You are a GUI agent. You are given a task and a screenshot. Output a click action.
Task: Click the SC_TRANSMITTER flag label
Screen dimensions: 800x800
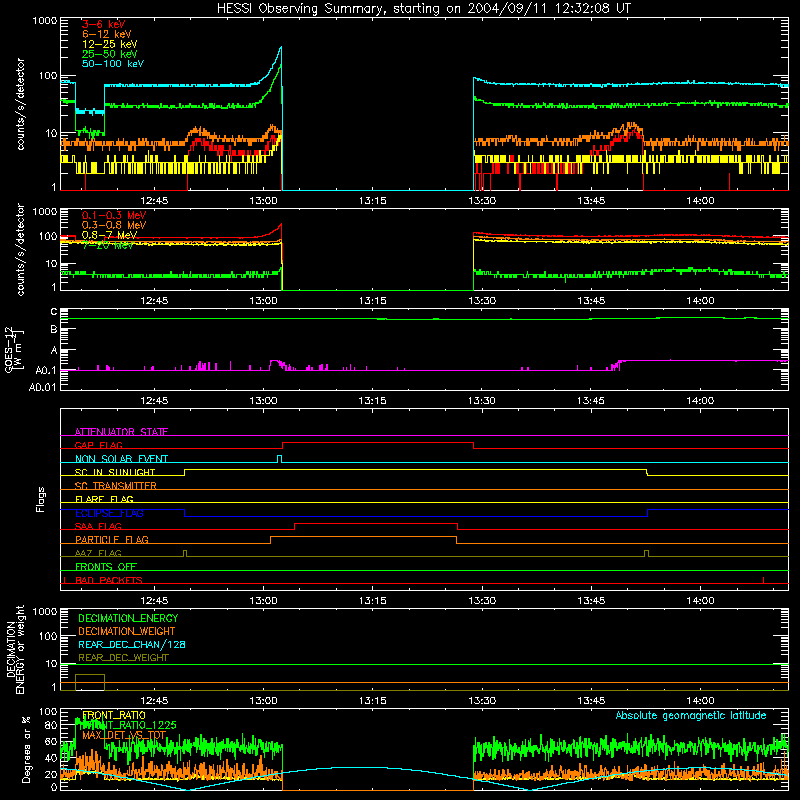click(115, 486)
